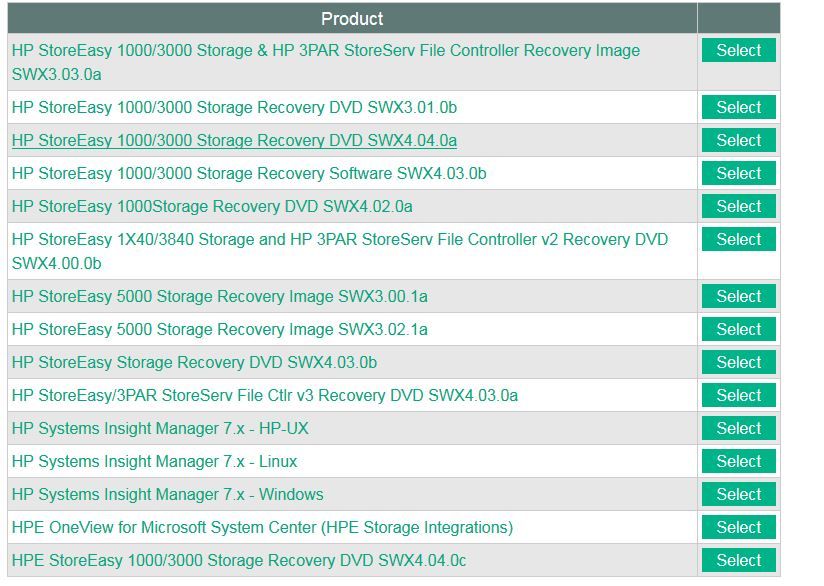
Task: Open HPE StoreEasy Recovery DVD SWX4.04.0c link
Action: click(239, 561)
